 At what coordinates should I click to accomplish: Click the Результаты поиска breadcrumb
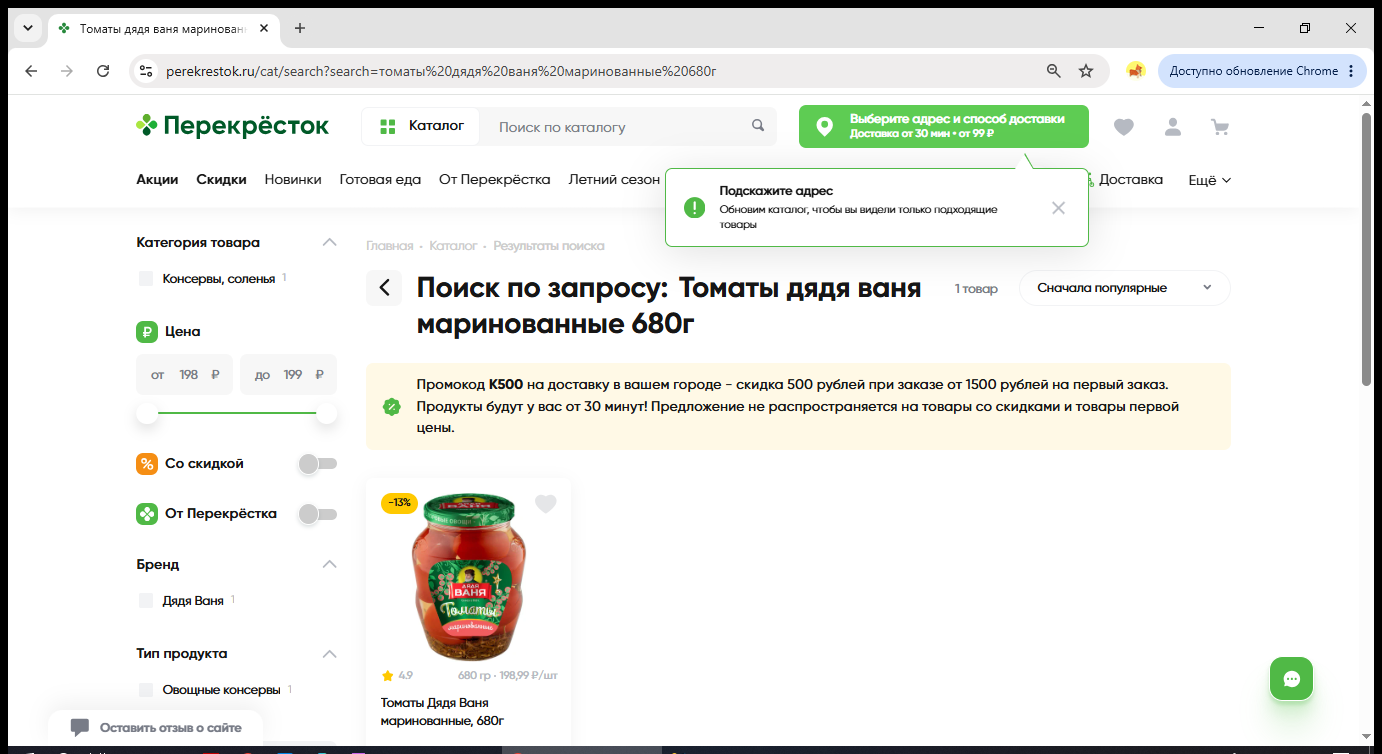549,245
